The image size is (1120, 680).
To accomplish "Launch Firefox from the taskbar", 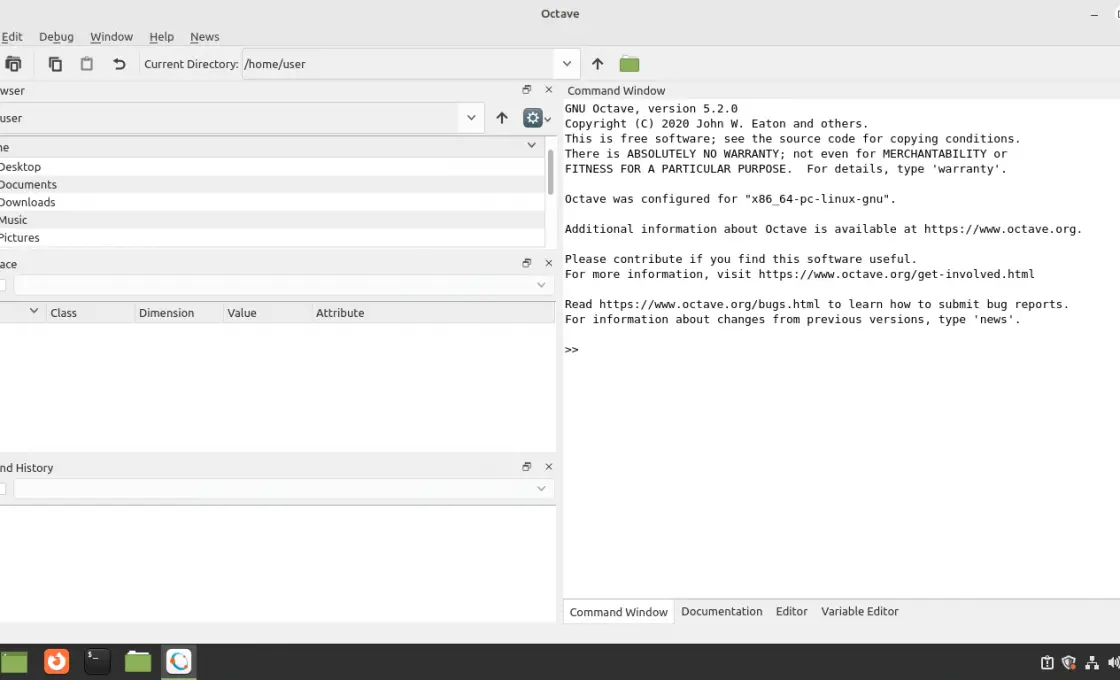I will pos(56,661).
